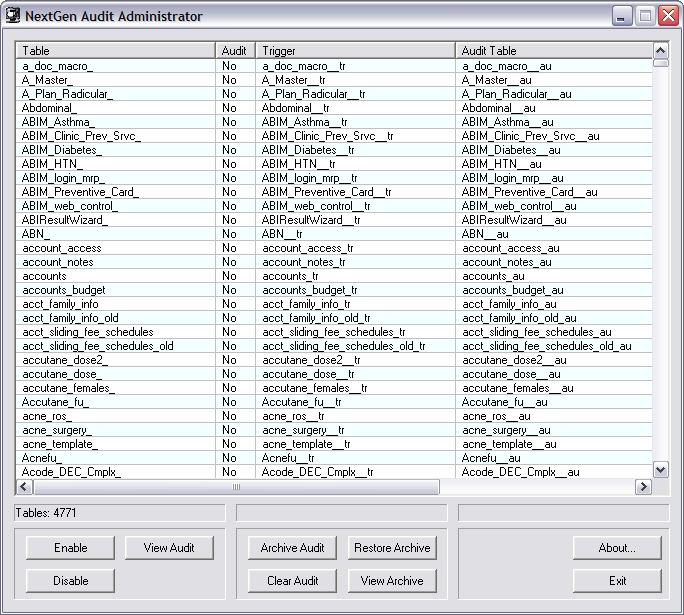Select the acct_family_info row
Viewport: 684px width, 615px height.
(334, 304)
